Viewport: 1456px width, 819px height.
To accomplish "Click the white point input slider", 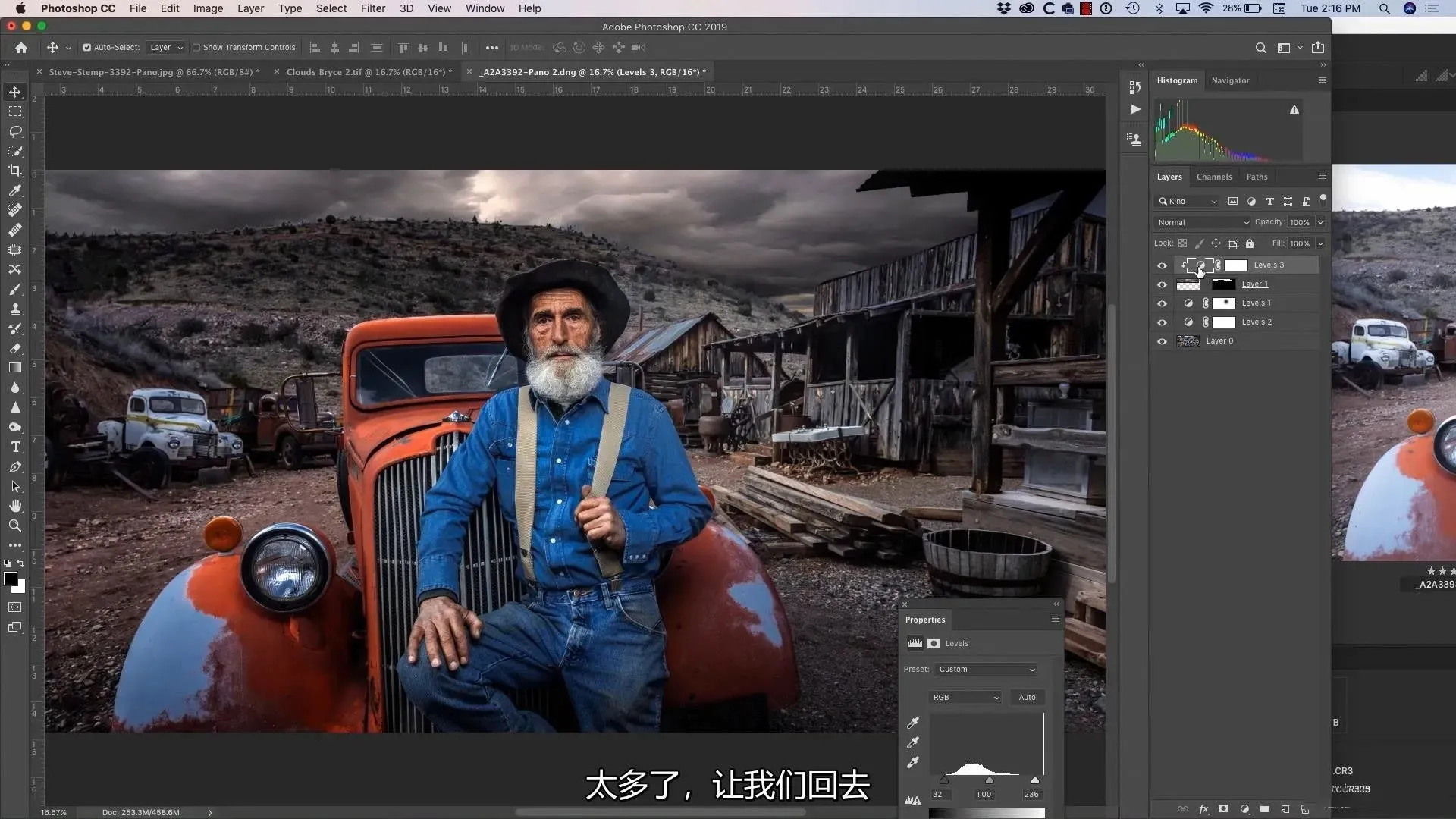I will pyautogui.click(x=1034, y=780).
